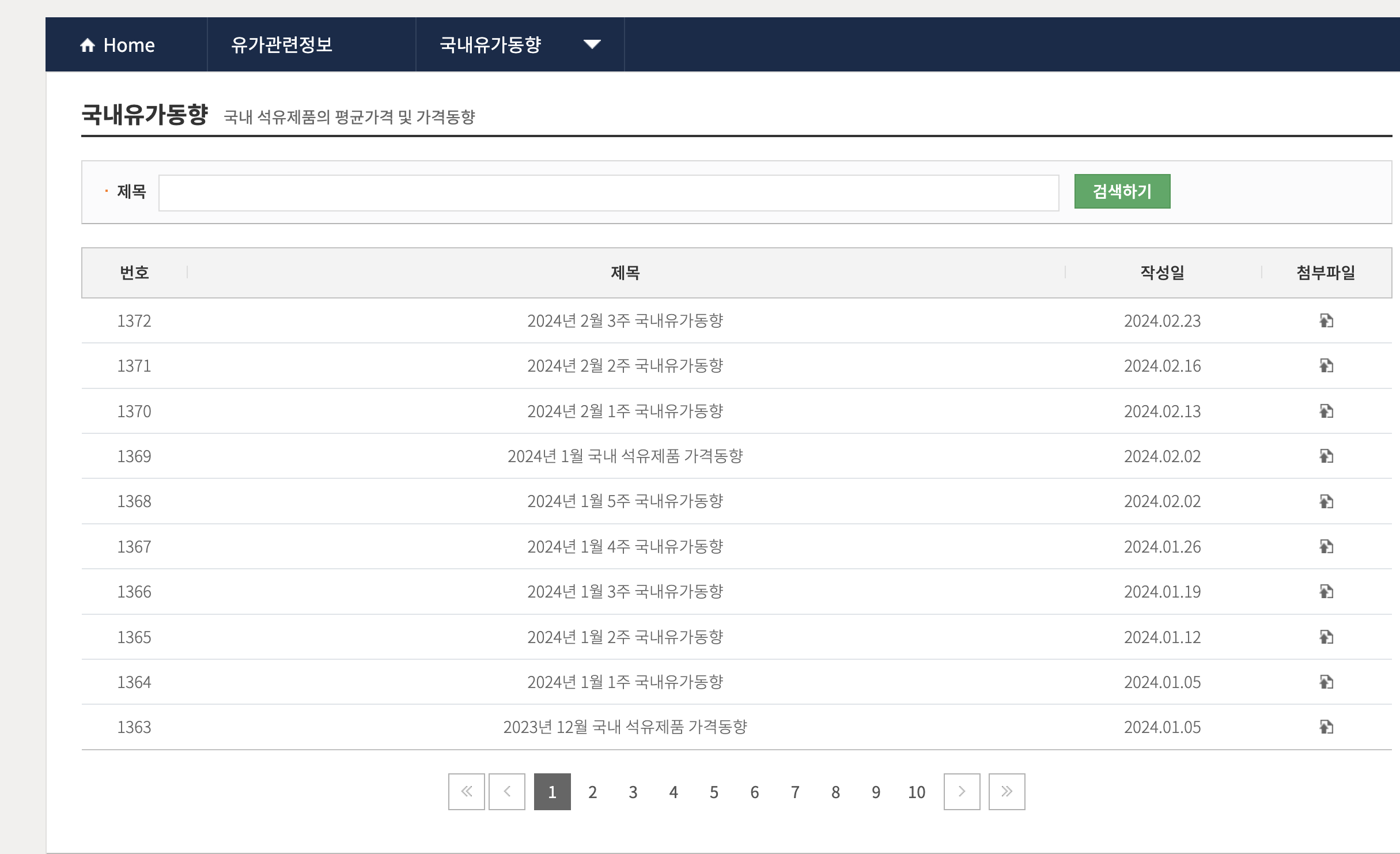Go to page 5 in pagination
Viewport: 1400px width, 854px height.
(x=714, y=792)
